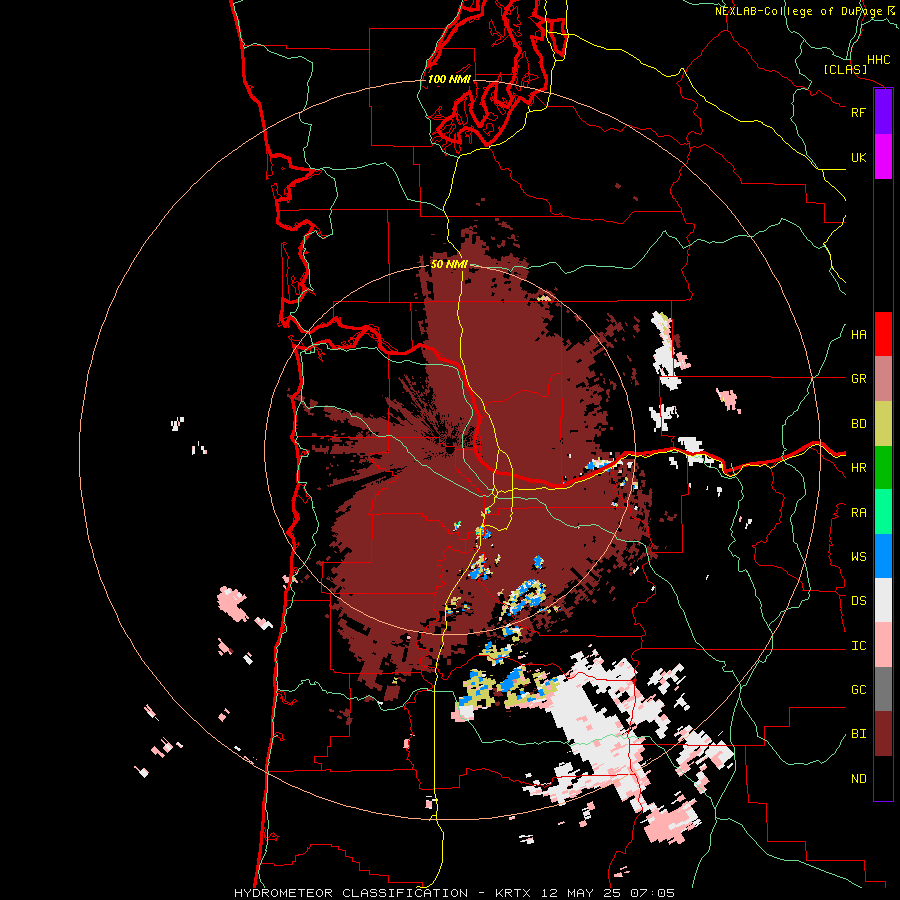The image size is (900, 900).
Task: Click the blue WS legend swatch
Action: 883,556
